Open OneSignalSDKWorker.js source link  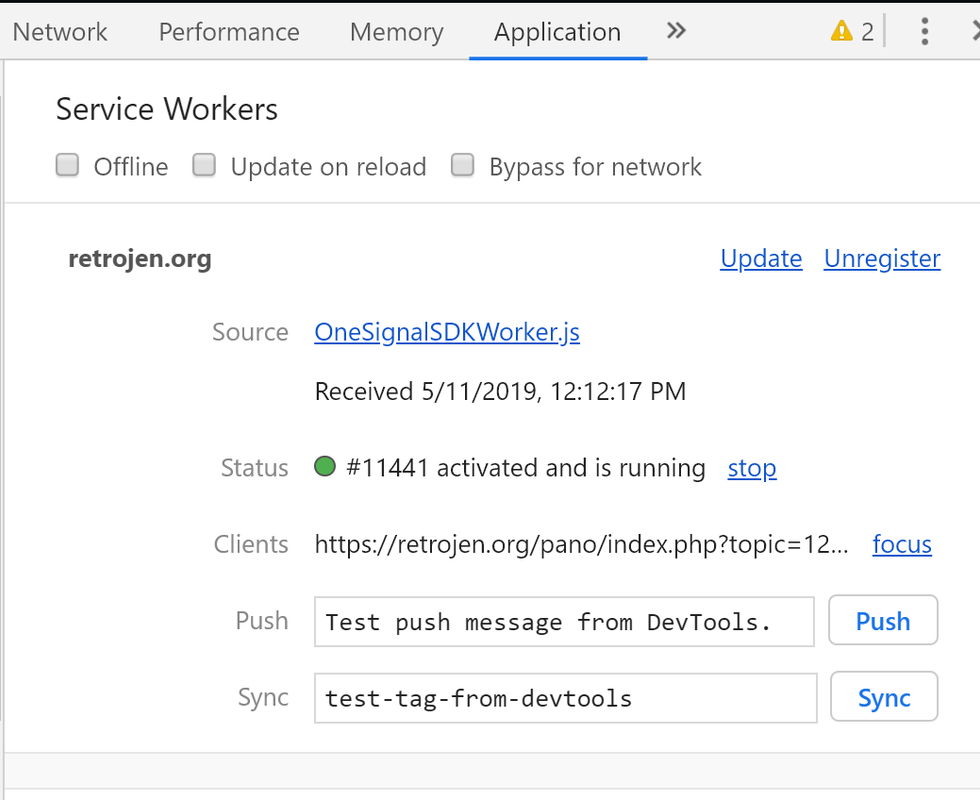(447, 332)
